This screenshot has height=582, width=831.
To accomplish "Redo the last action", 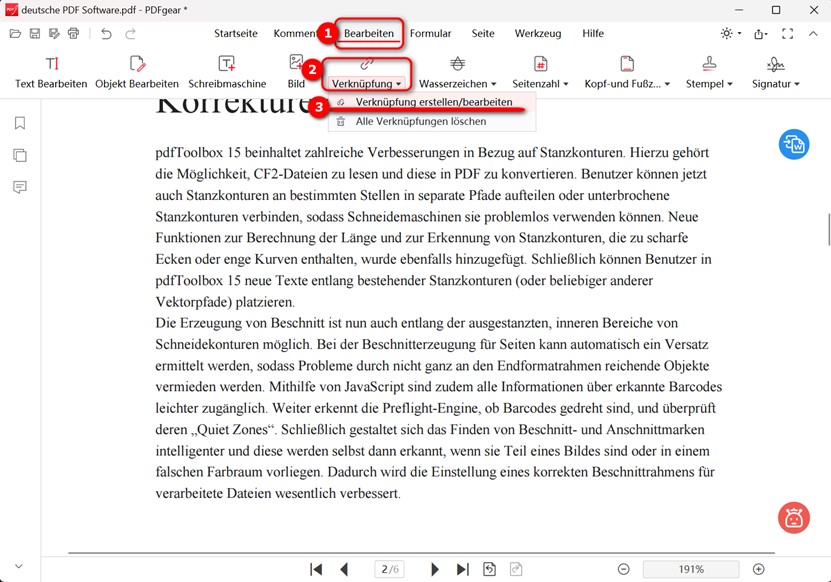I will click(x=130, y=34).
